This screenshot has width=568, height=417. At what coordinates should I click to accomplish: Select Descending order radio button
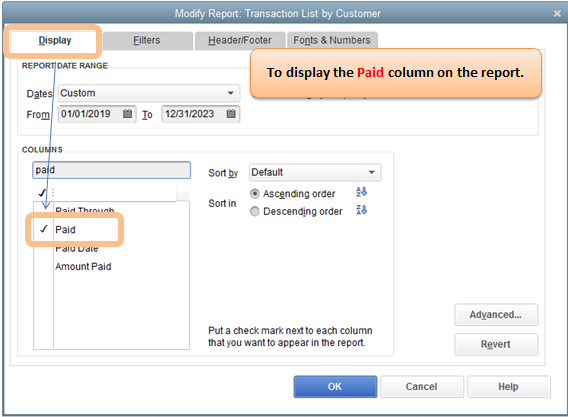pyautogui.click(x=255, y=211)
